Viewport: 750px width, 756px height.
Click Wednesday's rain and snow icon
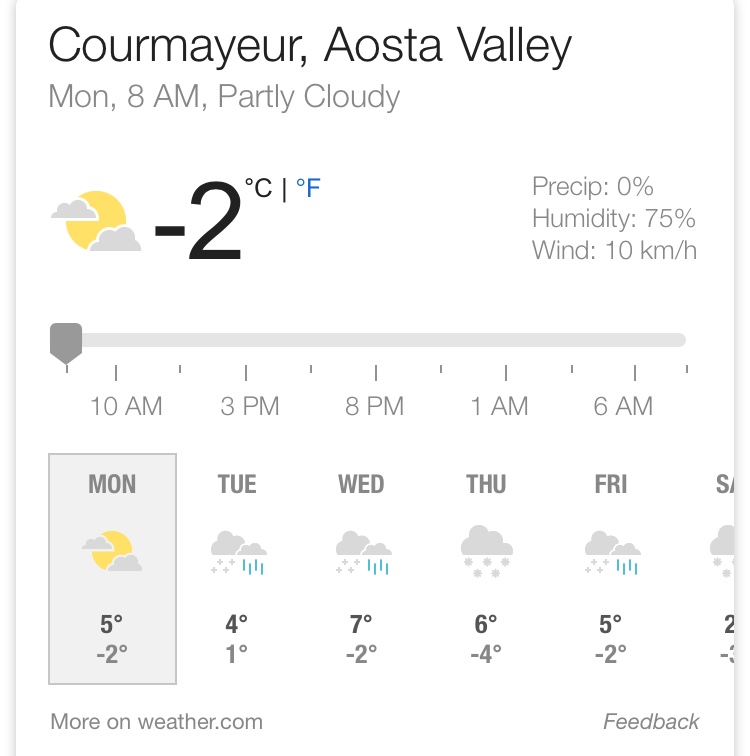click(x=362, y=553)
